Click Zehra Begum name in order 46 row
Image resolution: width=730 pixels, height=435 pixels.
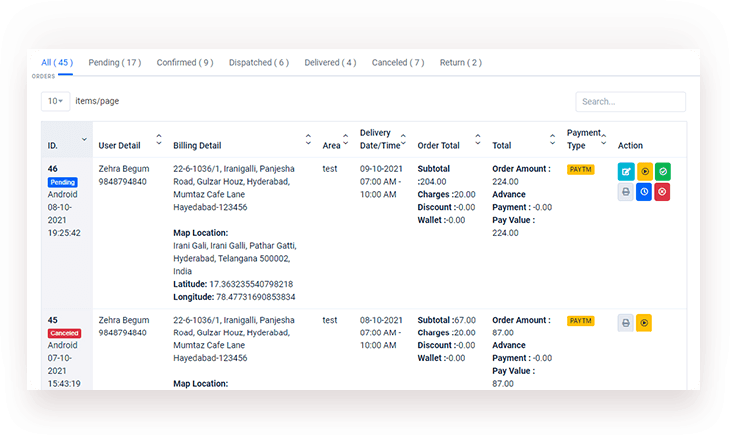(124, 169)
